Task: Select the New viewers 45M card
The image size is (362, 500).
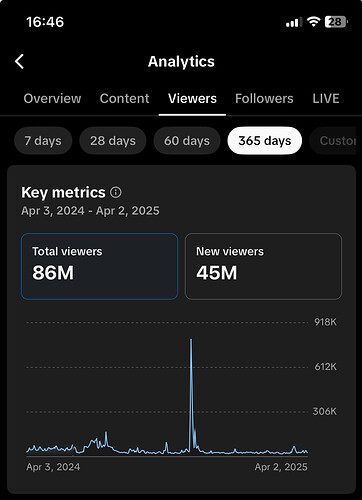Action: click(x=263, y=266)
